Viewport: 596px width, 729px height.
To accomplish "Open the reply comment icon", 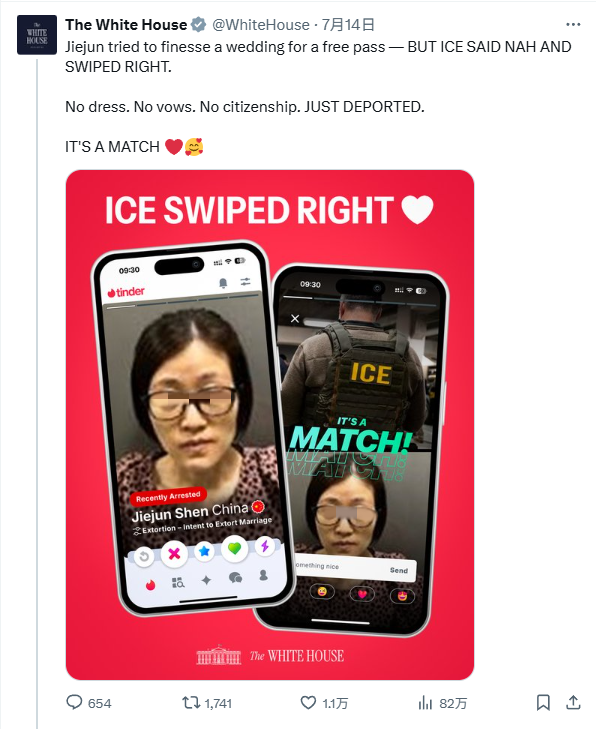I will [x=74, y=702].
